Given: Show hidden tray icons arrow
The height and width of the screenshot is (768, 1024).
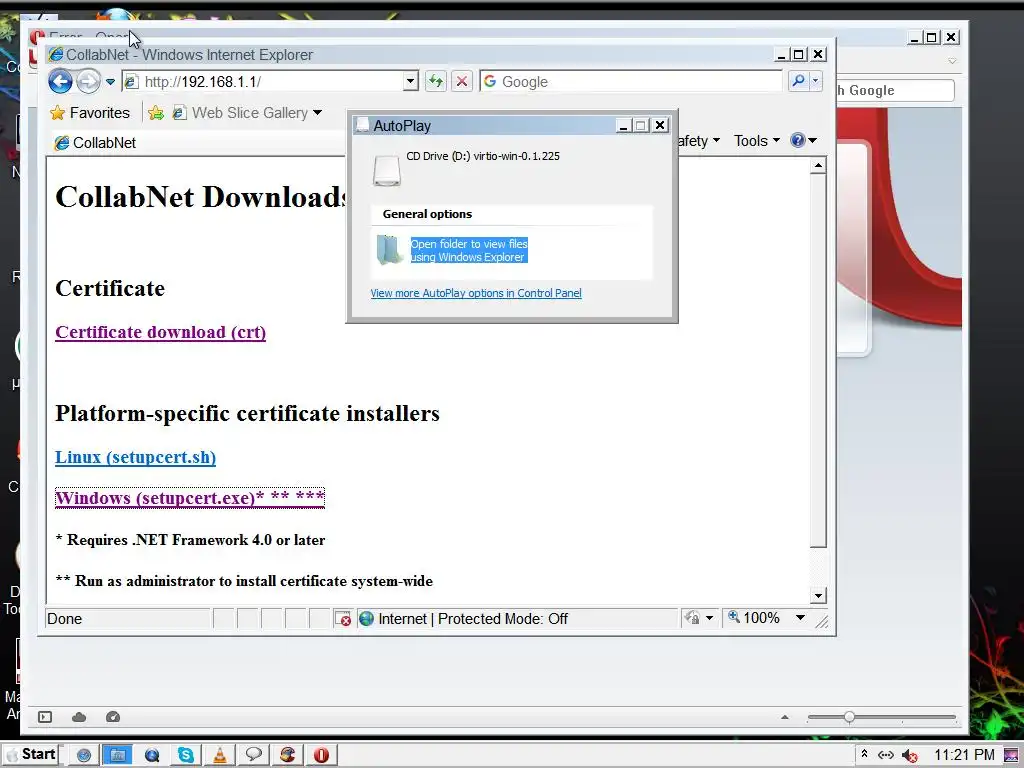Looking at the screenshot, I should [864, 754].
